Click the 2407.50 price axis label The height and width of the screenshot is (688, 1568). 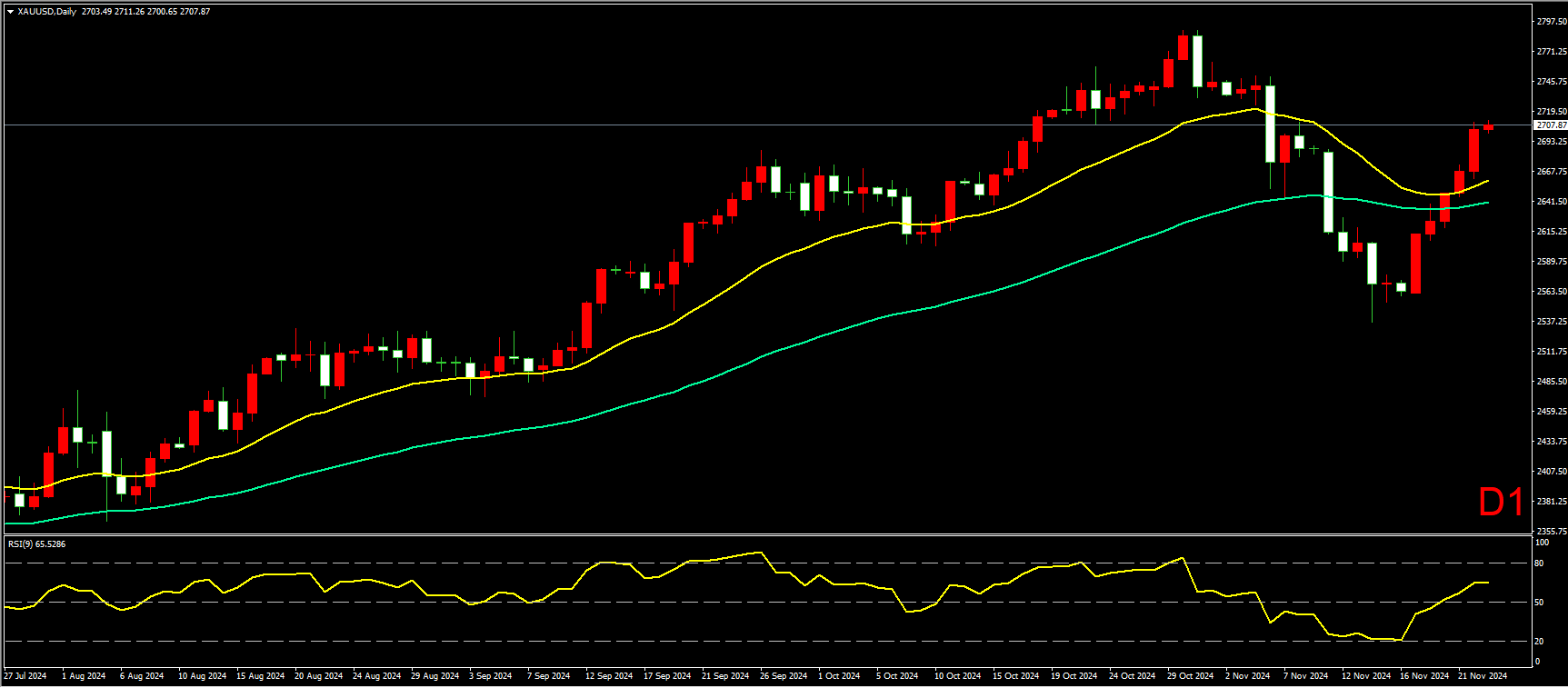[x=1551, y=471]
